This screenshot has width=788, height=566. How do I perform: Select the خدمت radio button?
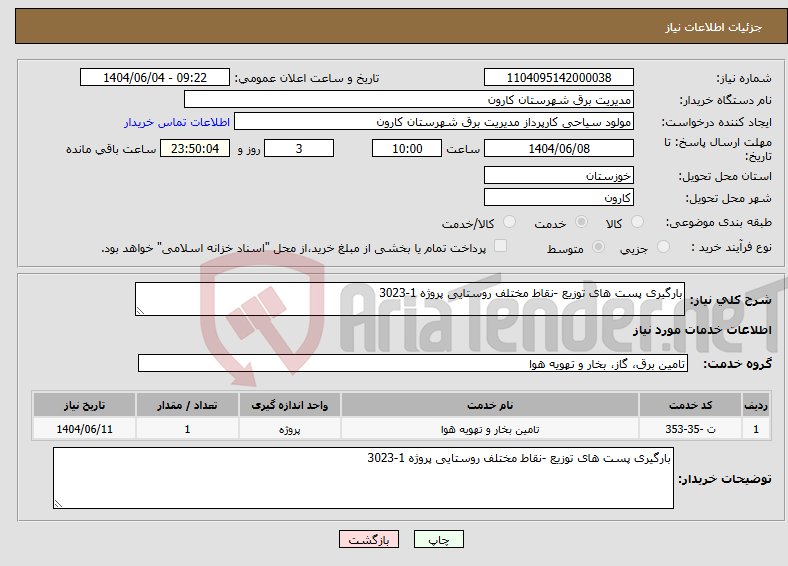point(581,222)
